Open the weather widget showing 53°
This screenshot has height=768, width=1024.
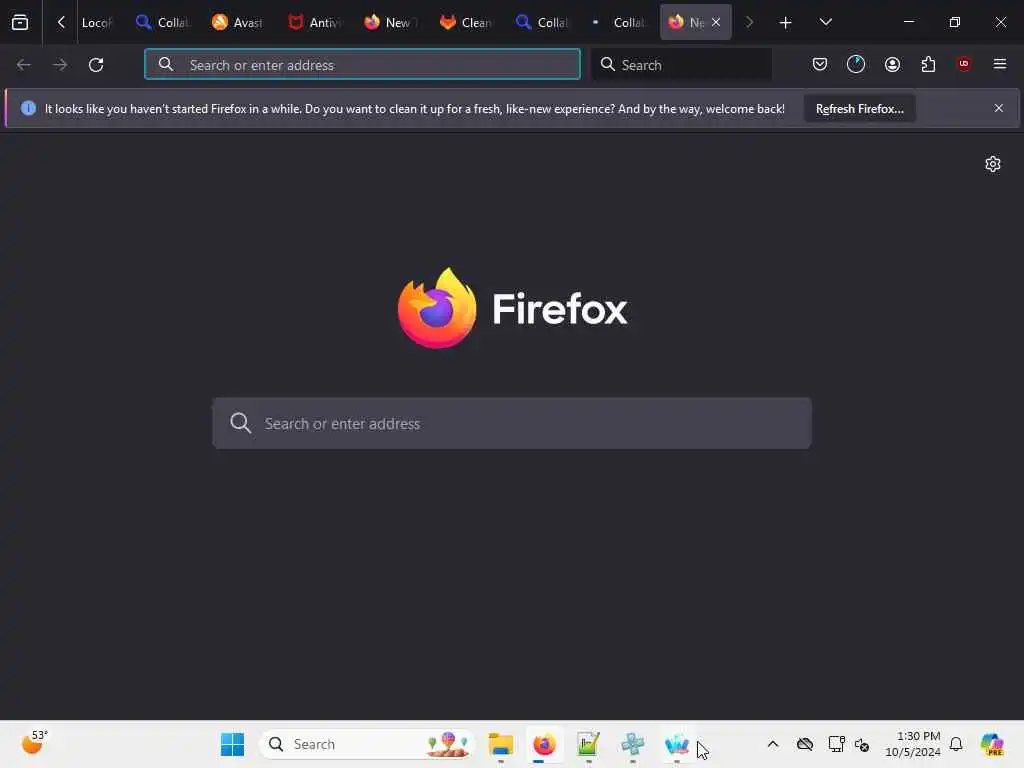(34, 743)
